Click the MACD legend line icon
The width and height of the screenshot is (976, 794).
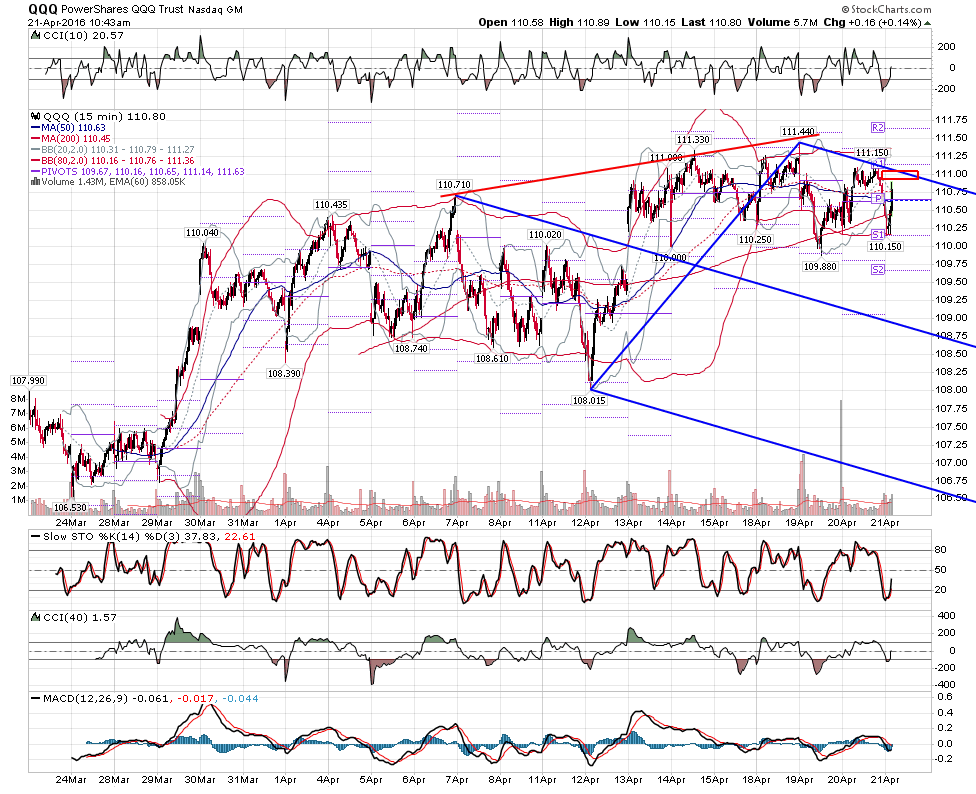pyautogui.click(x=36, y=699)
